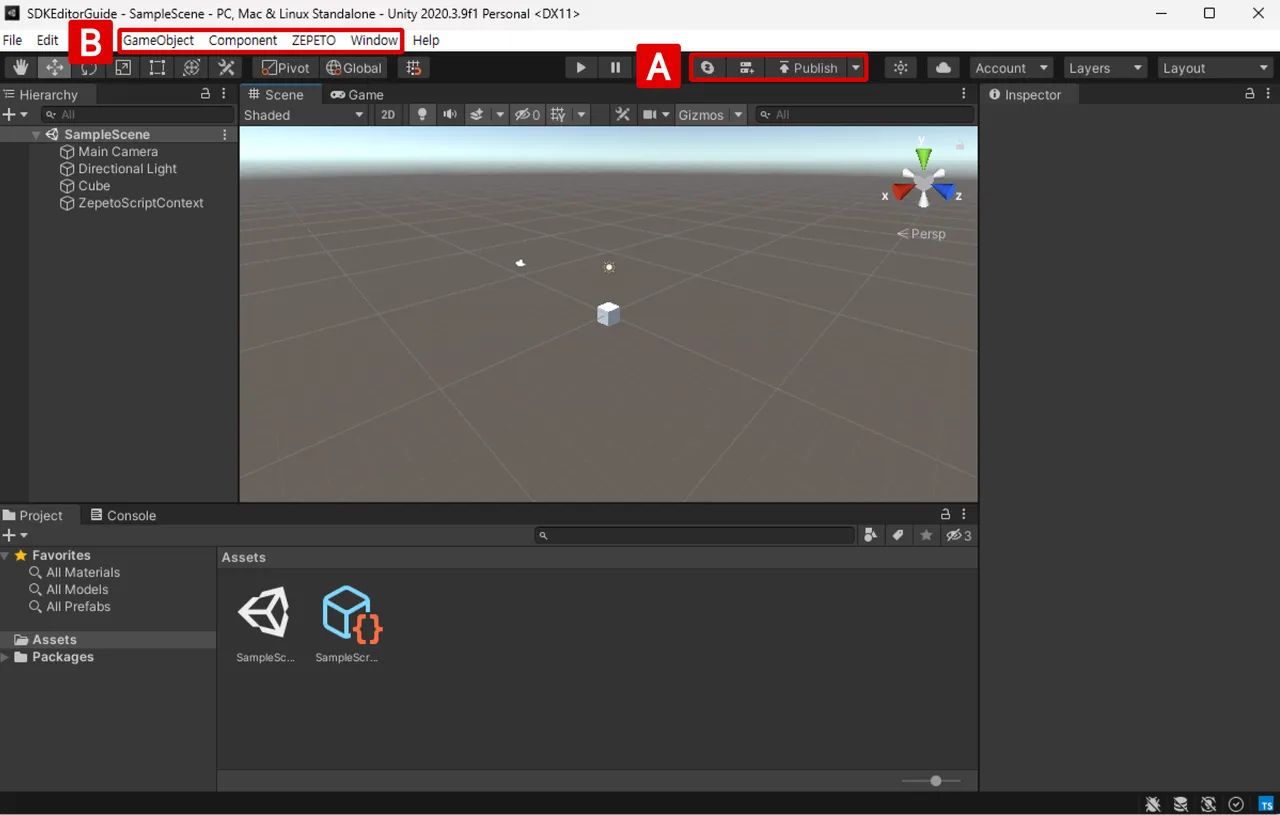Select the Hand tool in the toolbar

pyautogui.click(x=19, y=67)
